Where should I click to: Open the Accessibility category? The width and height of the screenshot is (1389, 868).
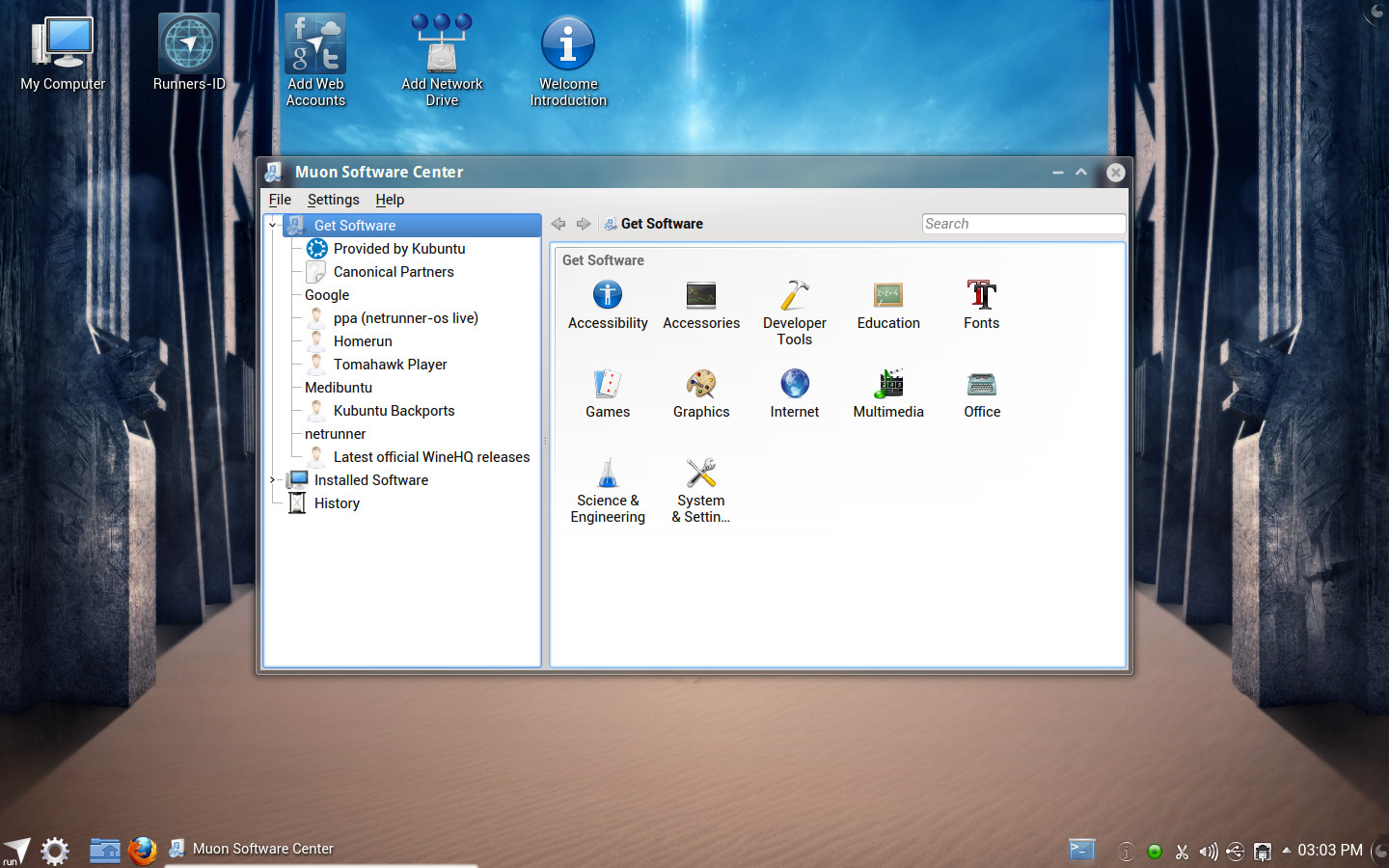[608, 305]
